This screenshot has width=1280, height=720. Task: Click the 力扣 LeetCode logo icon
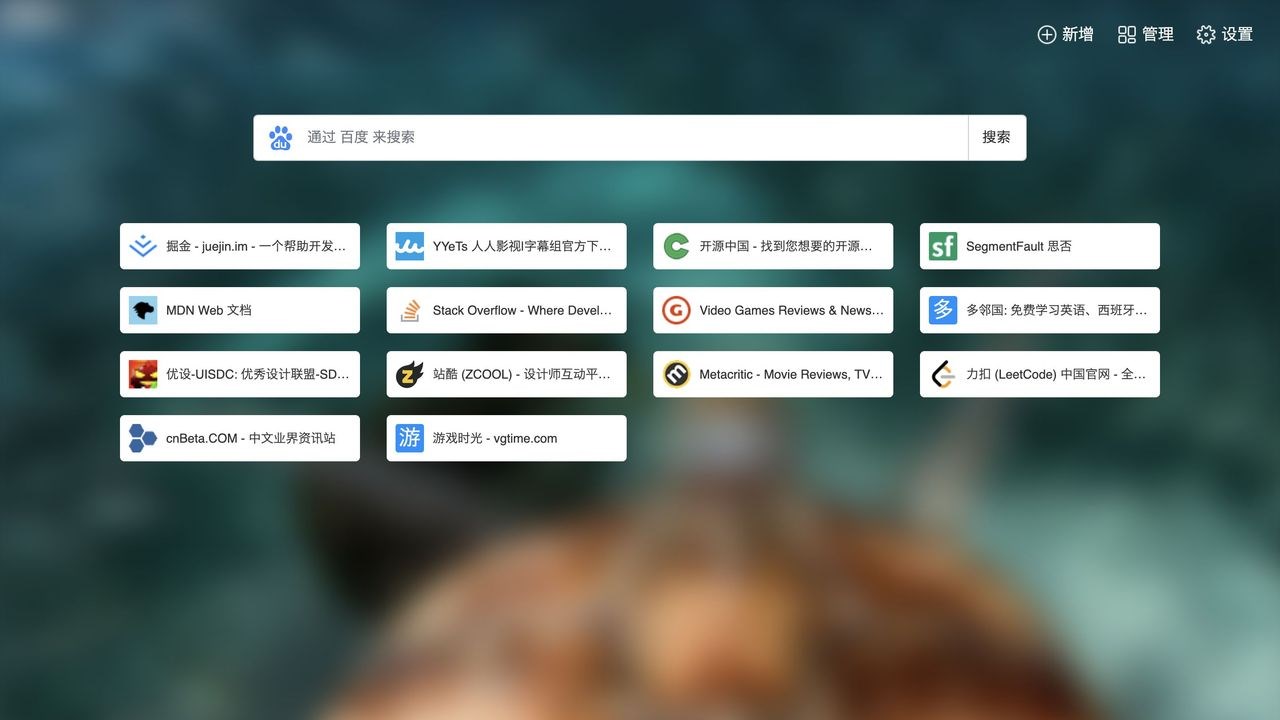pyautogui.click(x=943, y=374)
